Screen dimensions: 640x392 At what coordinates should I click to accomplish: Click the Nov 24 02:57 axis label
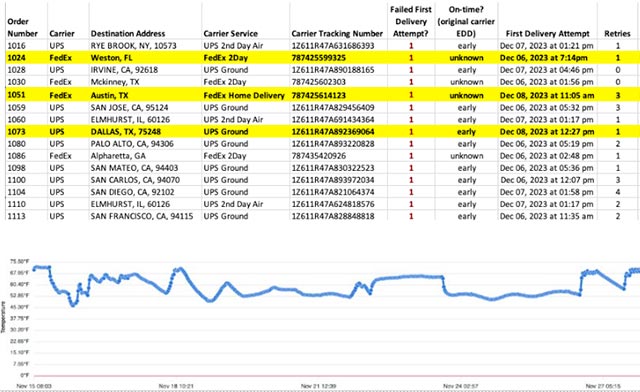(x=461, y=386)
